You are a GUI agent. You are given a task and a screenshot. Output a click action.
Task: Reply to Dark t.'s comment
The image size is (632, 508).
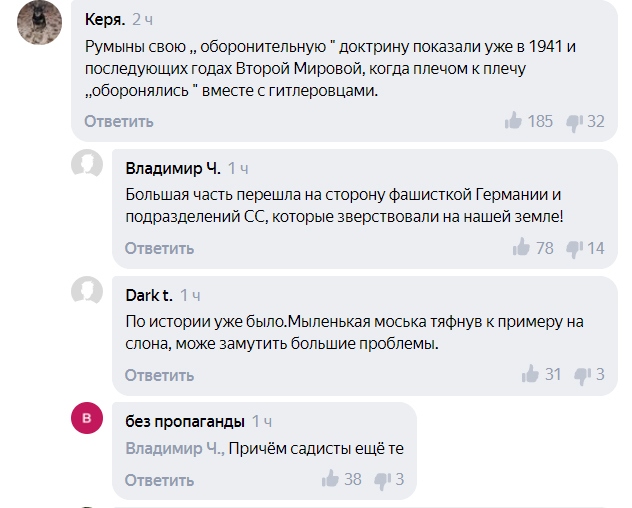[159, 375]
